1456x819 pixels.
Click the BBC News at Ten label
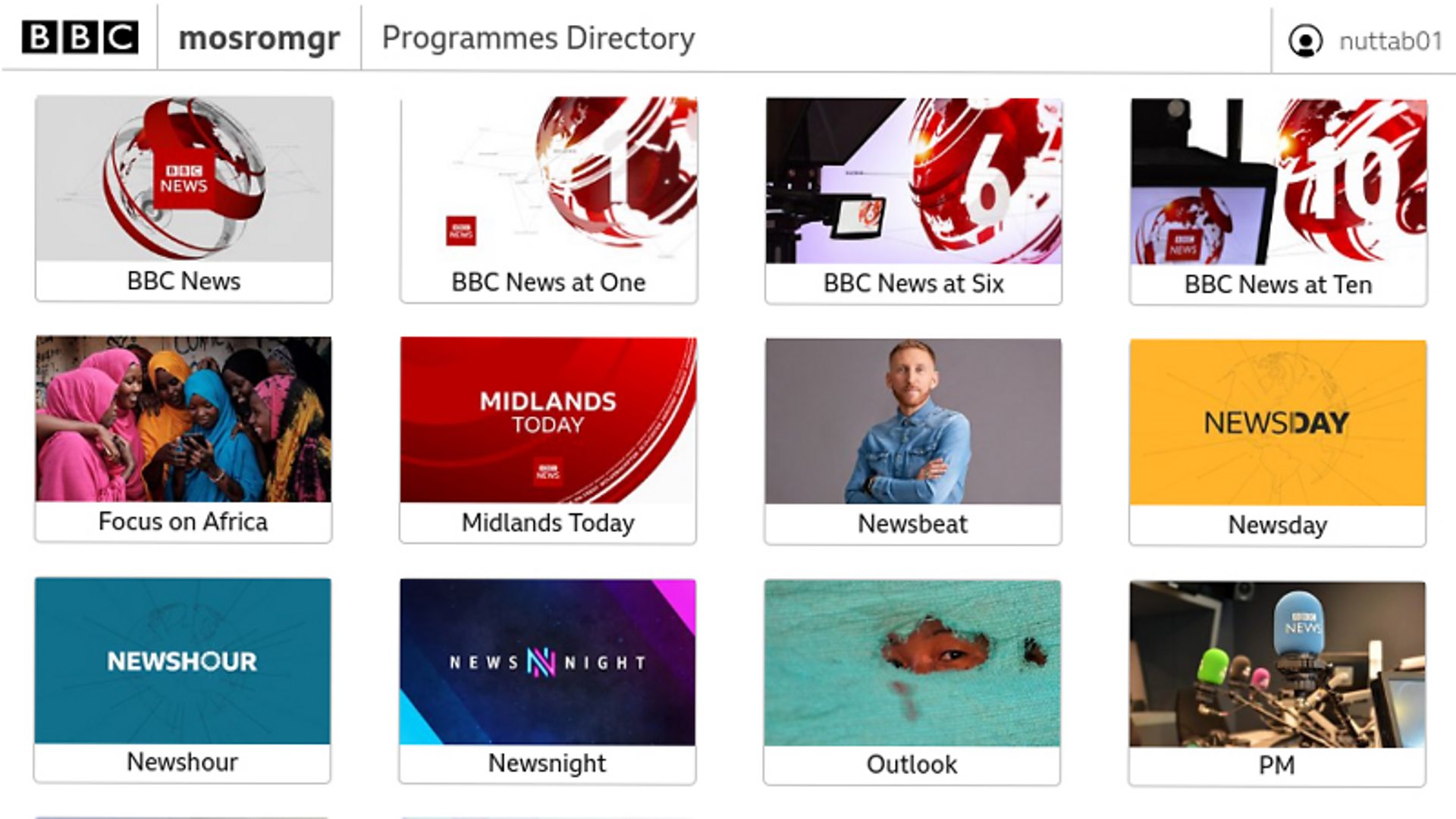pyautogui.click(x=1278, y=284)
